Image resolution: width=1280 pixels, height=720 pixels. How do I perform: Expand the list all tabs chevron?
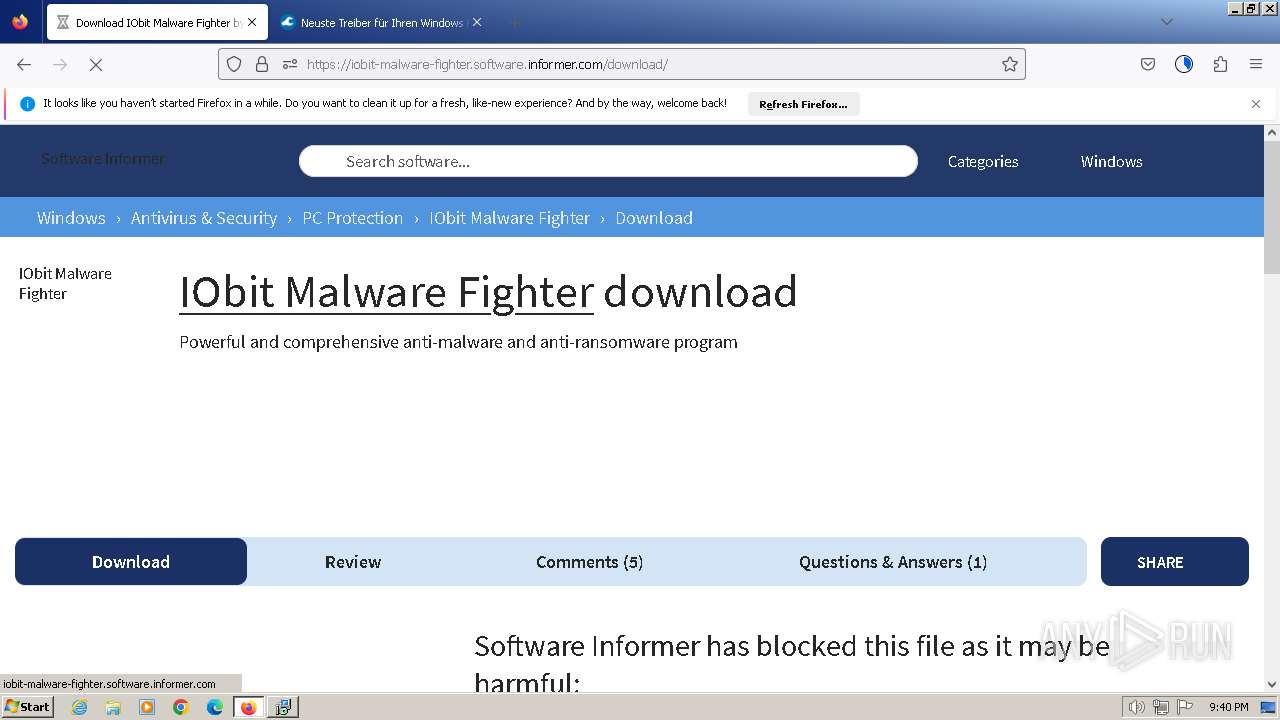point(1166,22)
